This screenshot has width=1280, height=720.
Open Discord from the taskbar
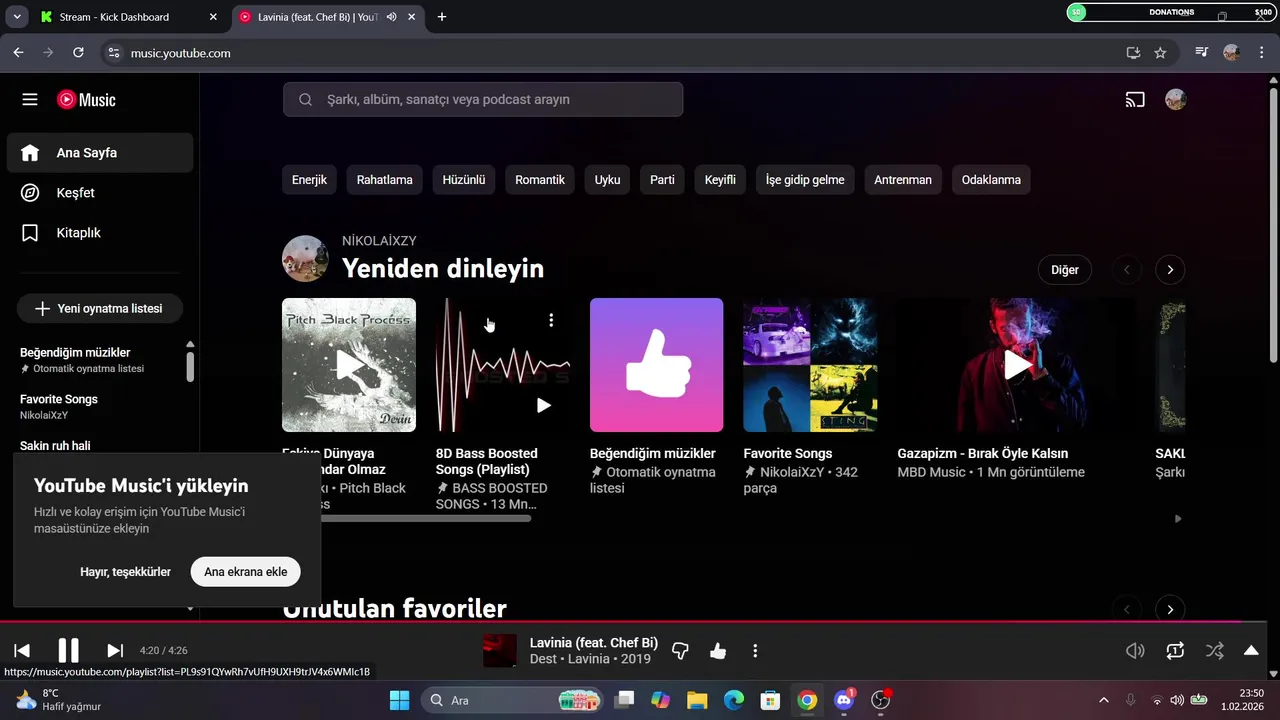844,700
